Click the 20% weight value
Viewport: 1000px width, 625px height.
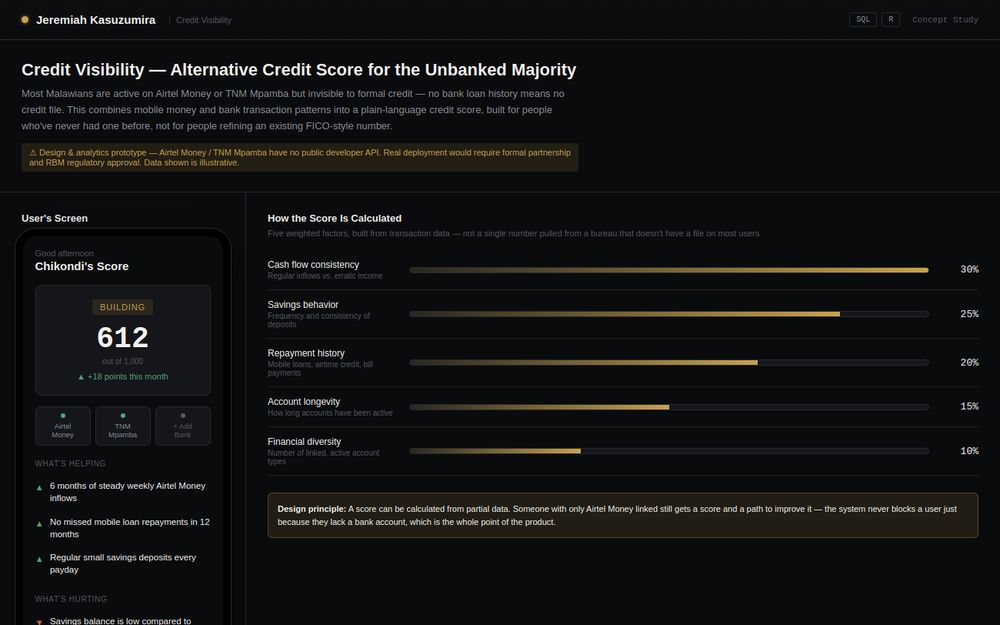coord(969,363)
